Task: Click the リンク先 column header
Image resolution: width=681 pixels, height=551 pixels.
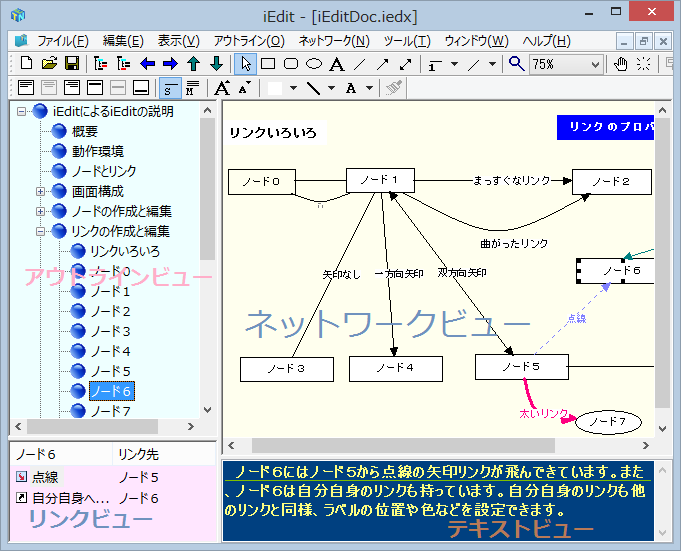Action: 164,454
